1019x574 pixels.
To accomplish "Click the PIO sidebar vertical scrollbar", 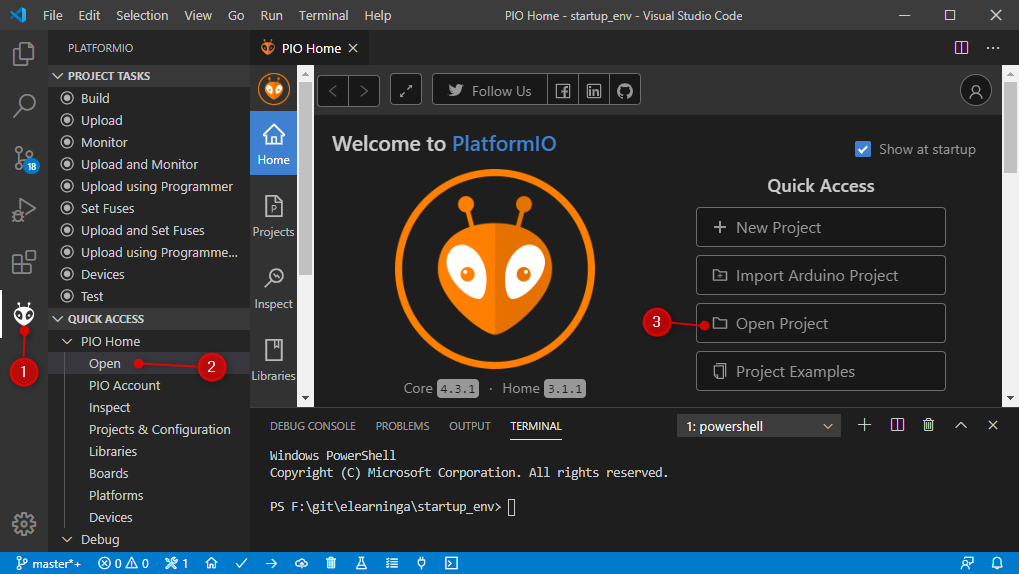I will click(x=305, y=178).
